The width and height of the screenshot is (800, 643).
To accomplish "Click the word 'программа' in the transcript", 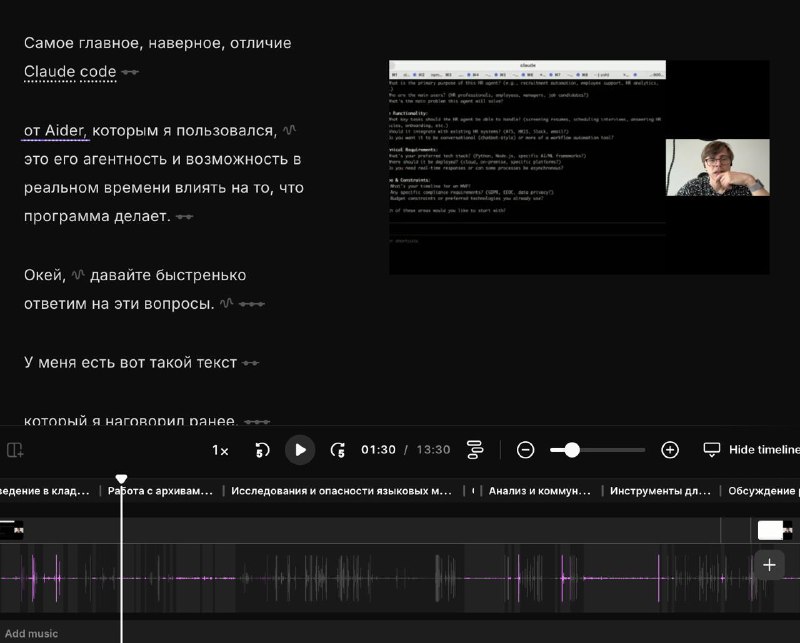I will [67, 216].
